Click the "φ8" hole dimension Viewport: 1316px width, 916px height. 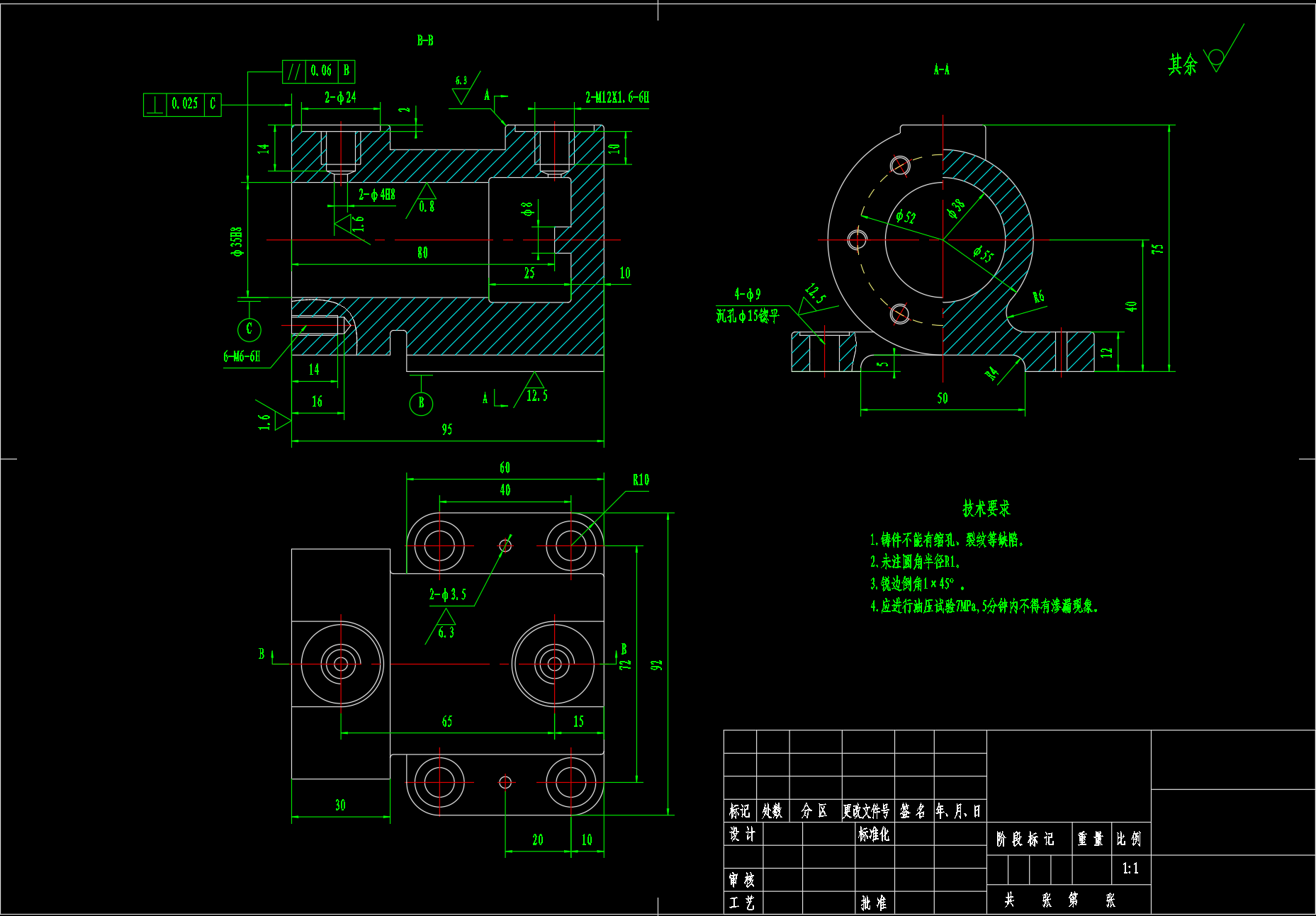point(527,209)
